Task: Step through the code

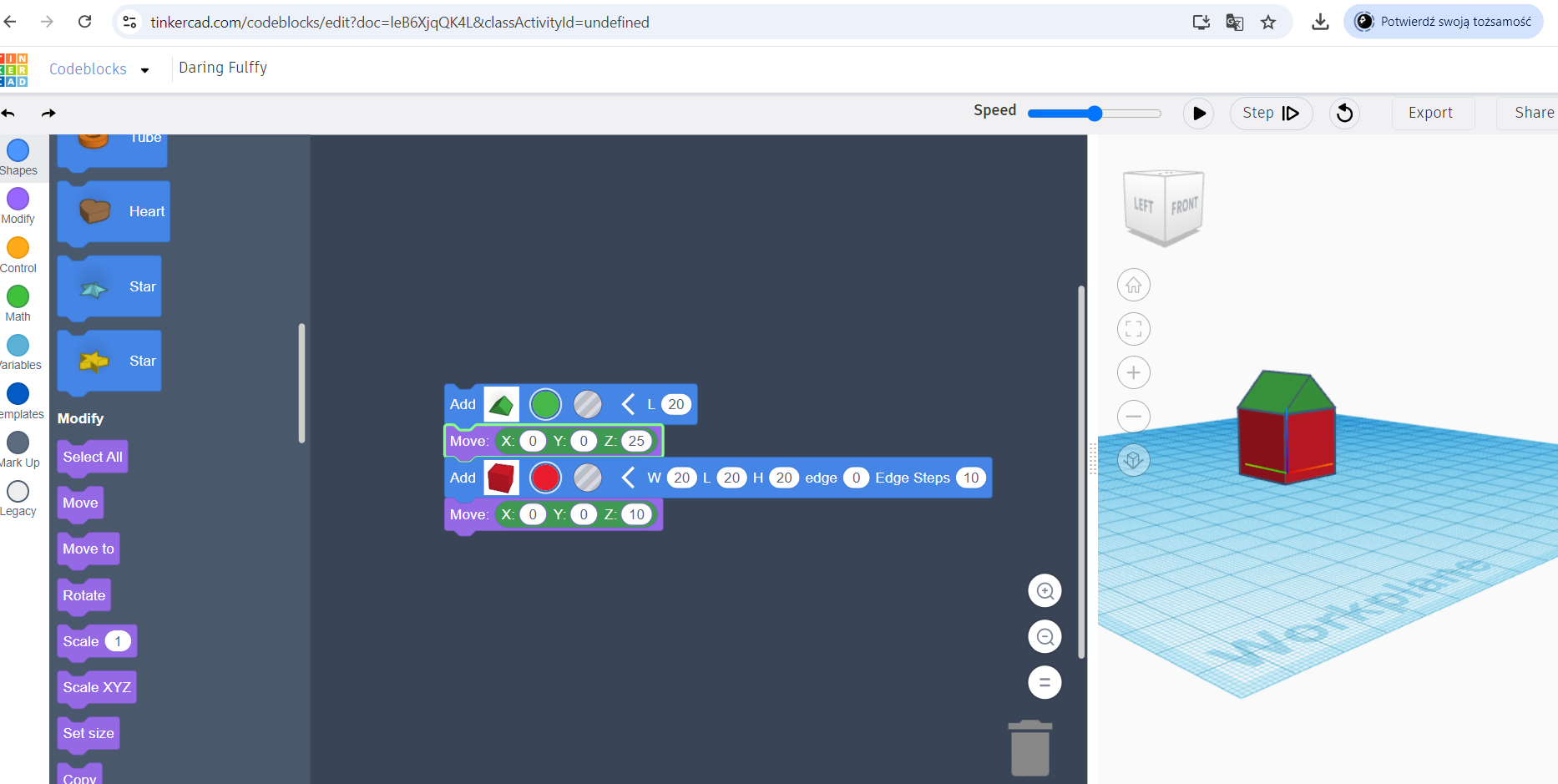Action: [x=1271, y=114]
